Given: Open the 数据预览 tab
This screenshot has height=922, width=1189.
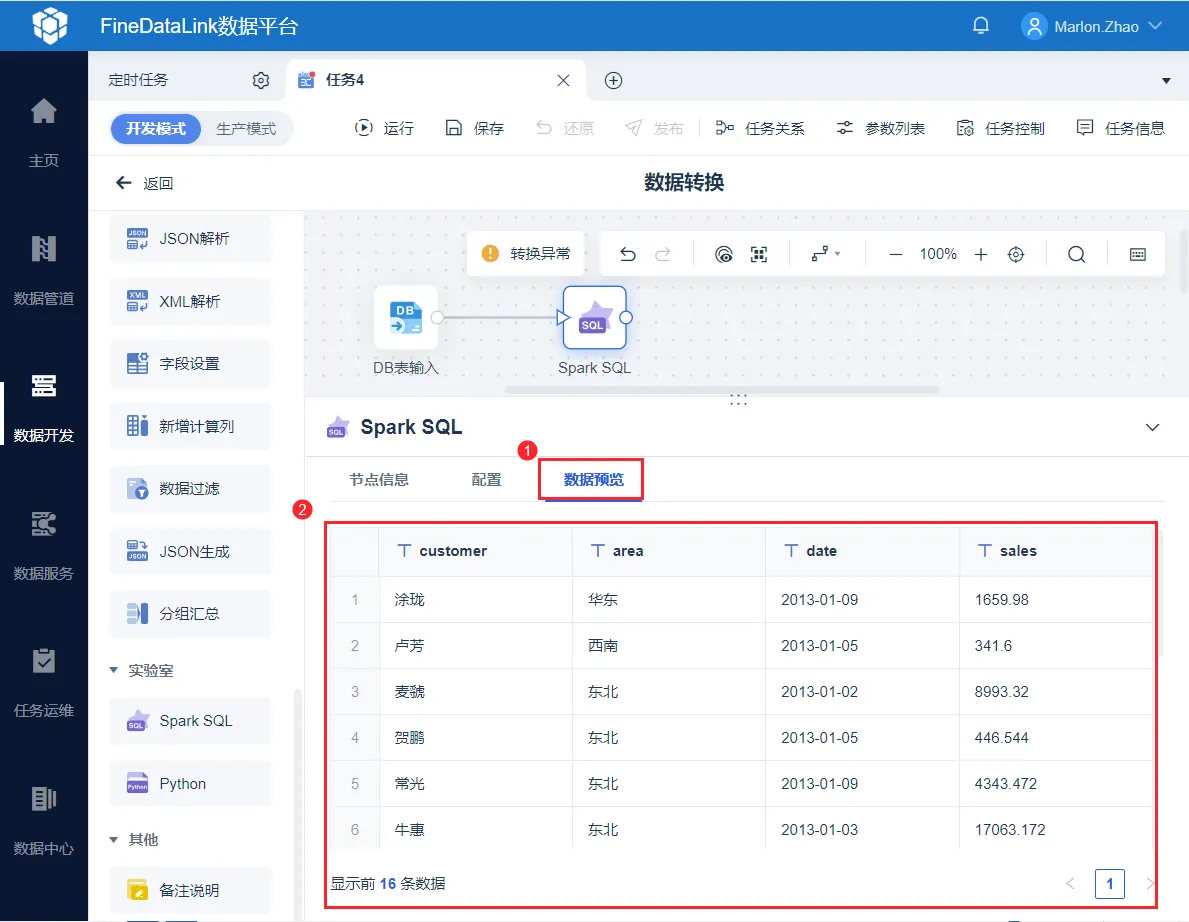Looking at the screenshot, I should [593, 479].
